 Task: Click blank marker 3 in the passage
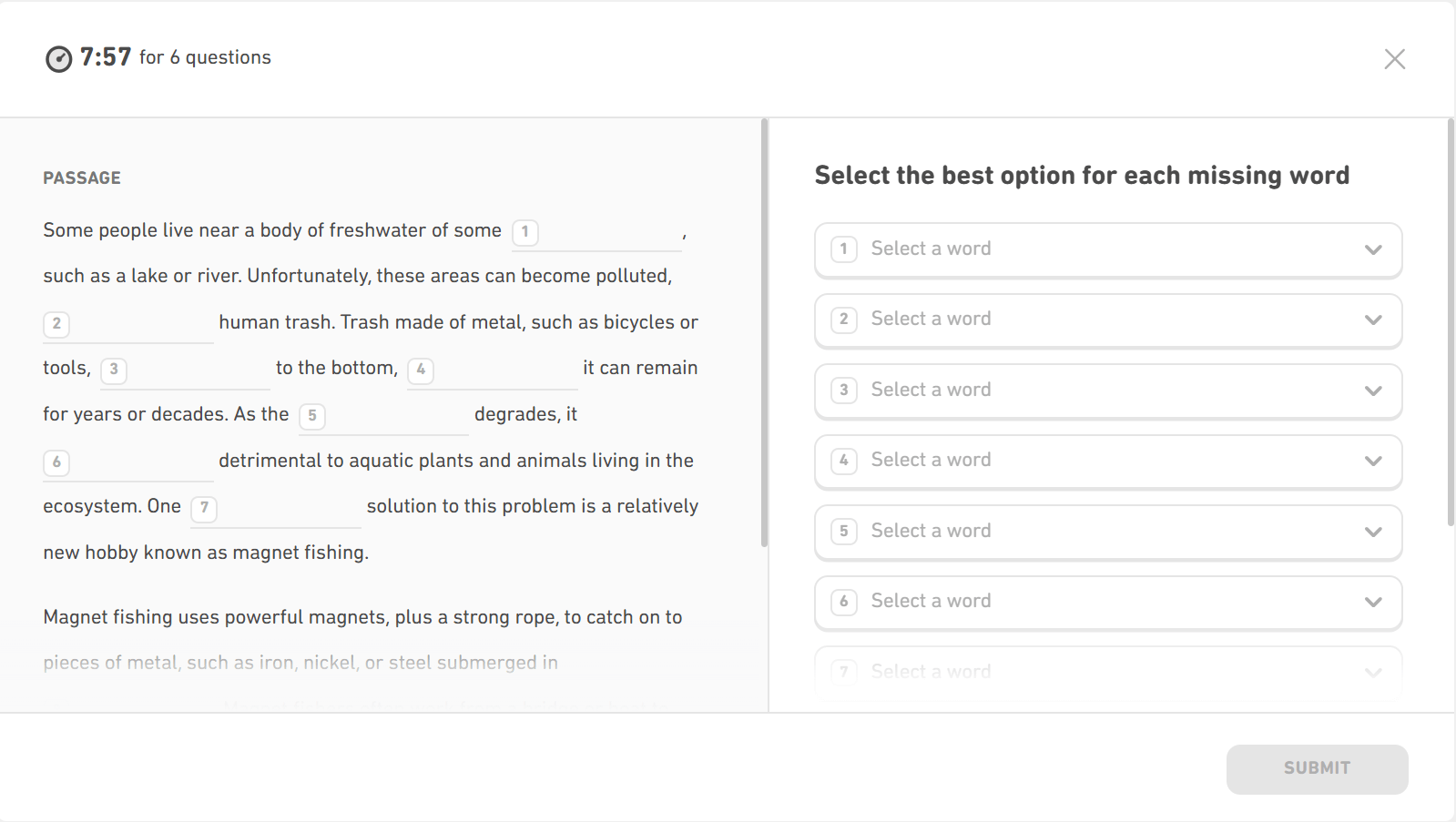(114, 370)
